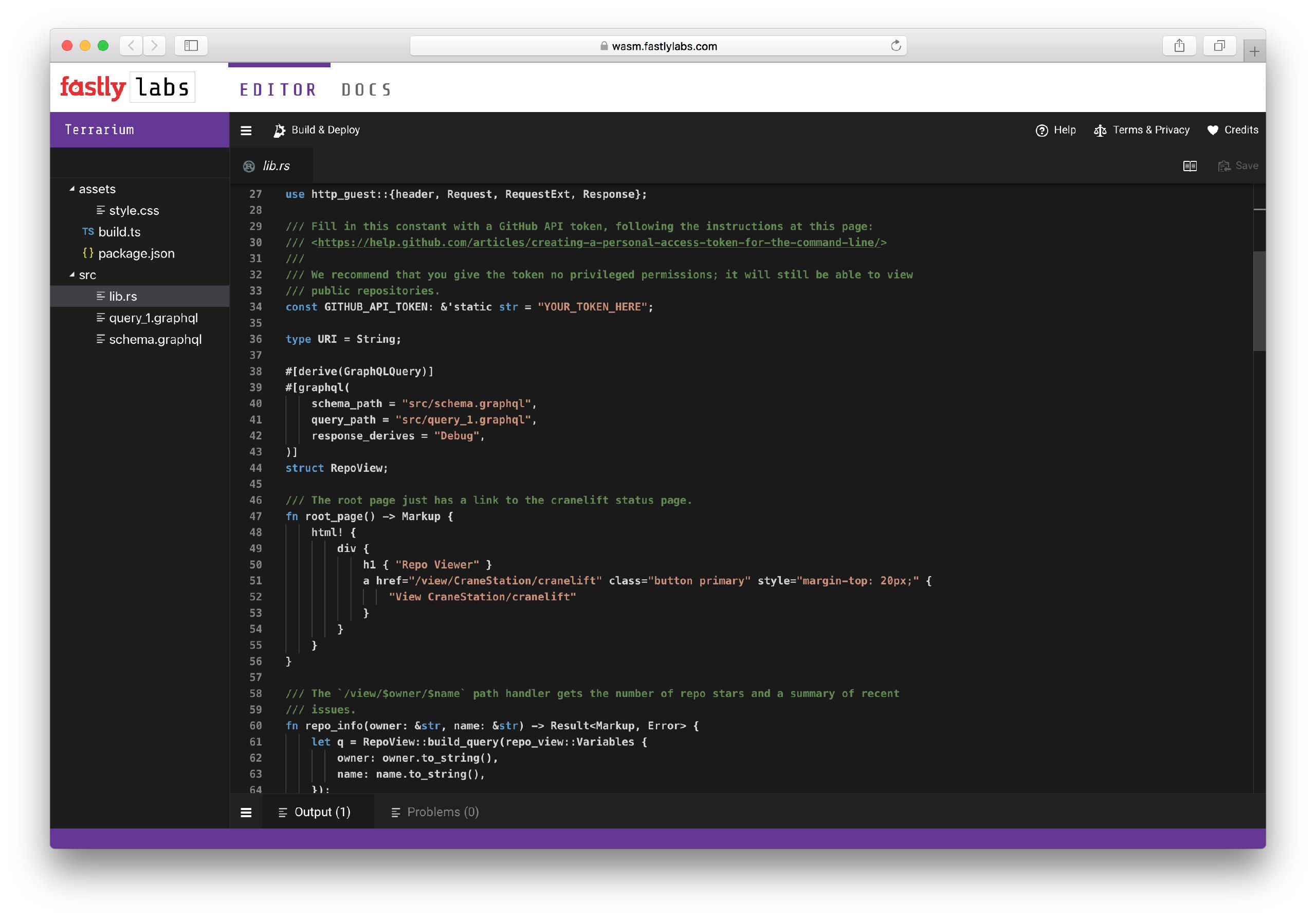The width and height of the screenshot is (1316, 920).
Task: Click the Terrarium project title
Action: [99, 130]
